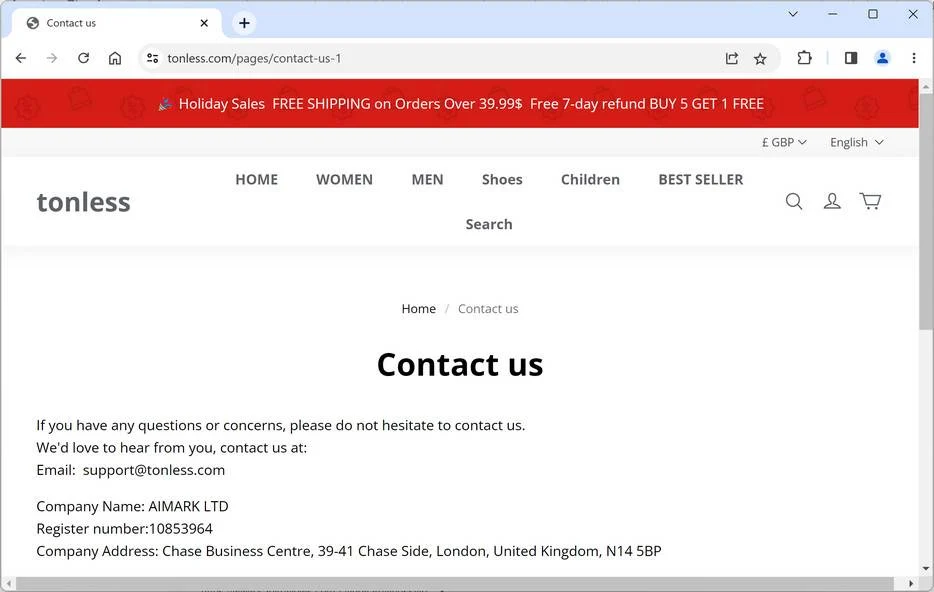Click the Home breadcrumb link
This screenshot has width=934, height=592.
(418, 309)
